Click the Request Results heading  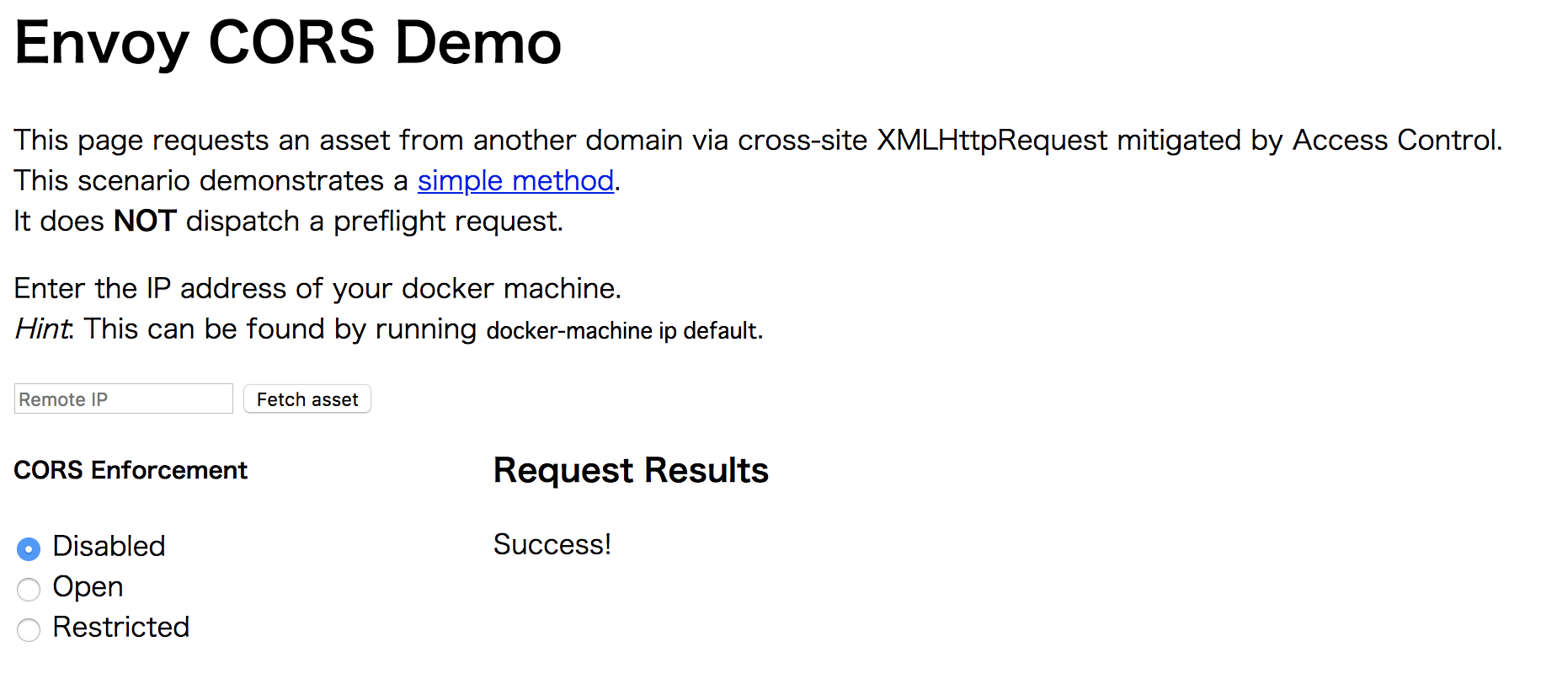pyautogui.click(x=631, y=470)
